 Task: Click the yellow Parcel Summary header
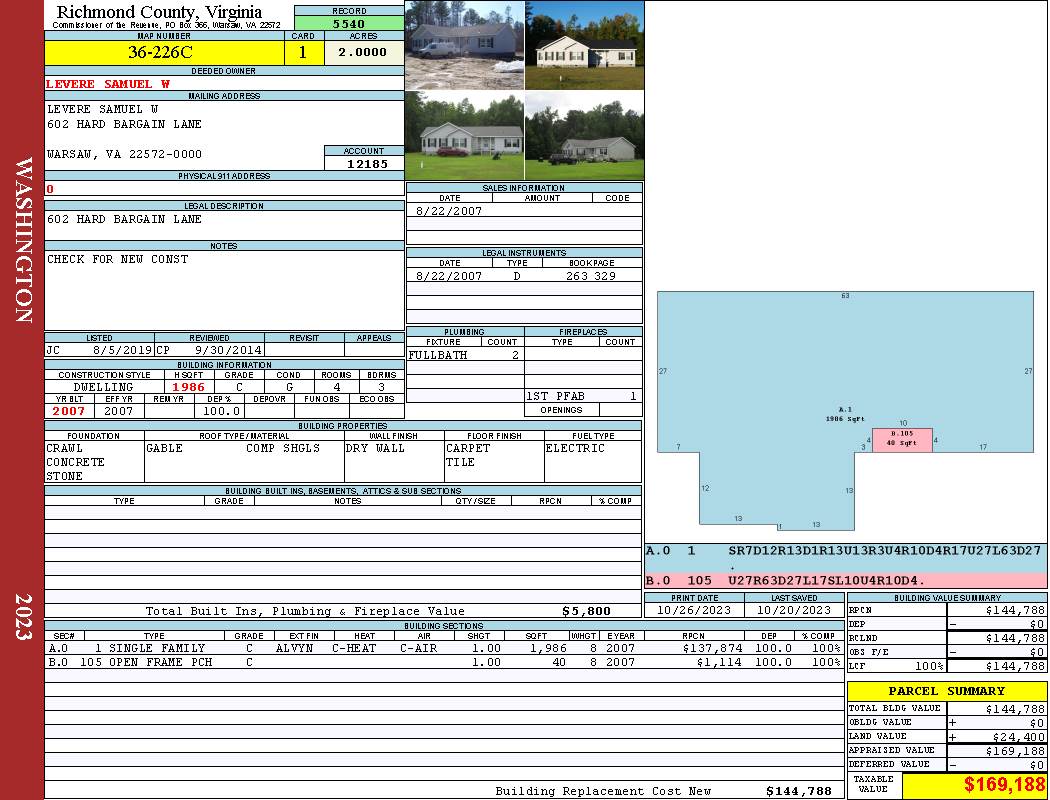point(946,691)
